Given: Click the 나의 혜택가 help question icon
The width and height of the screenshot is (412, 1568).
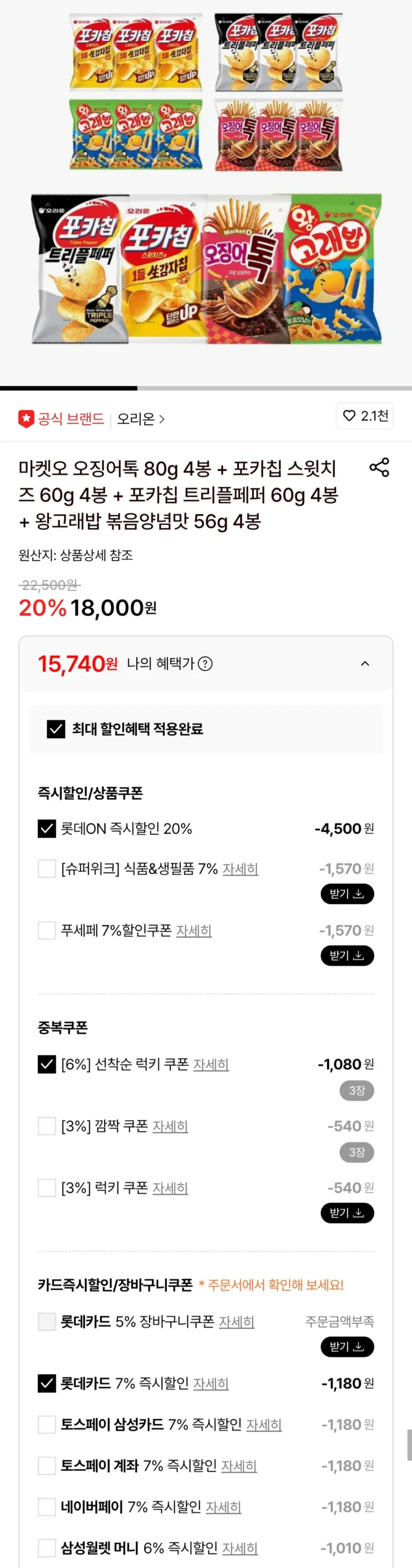Looking at the screenshot, I should click(205, 663).
